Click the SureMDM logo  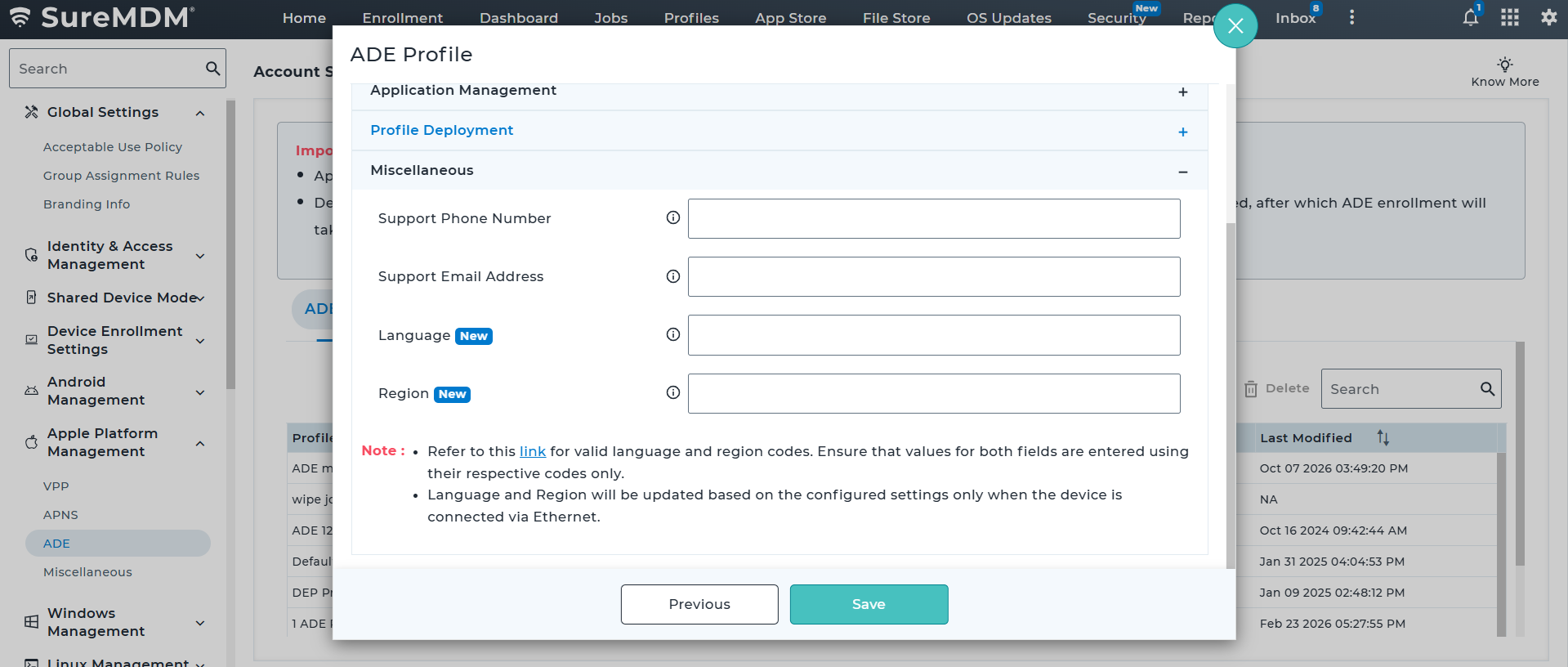click(102, 17)
